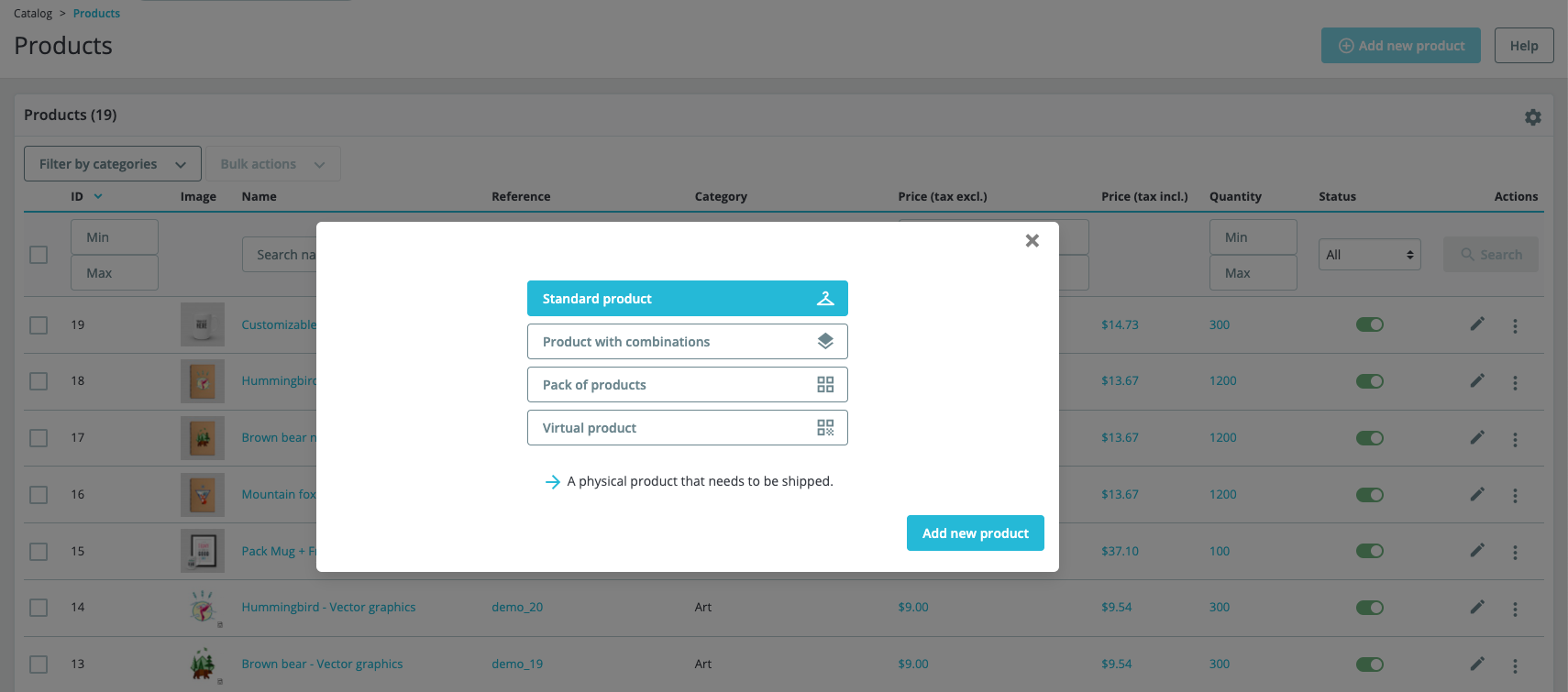Click the products table settings gear icon
This screenshot has width=1568, height=692.
coord(1532,117)
